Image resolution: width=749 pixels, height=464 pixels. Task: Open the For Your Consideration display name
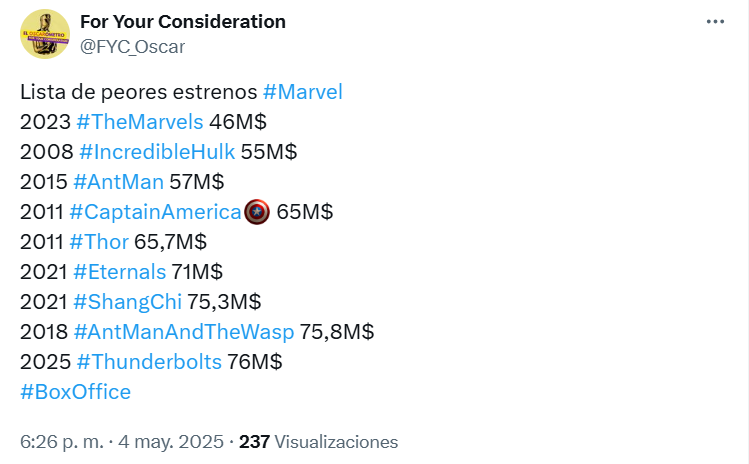coord(182,22)
